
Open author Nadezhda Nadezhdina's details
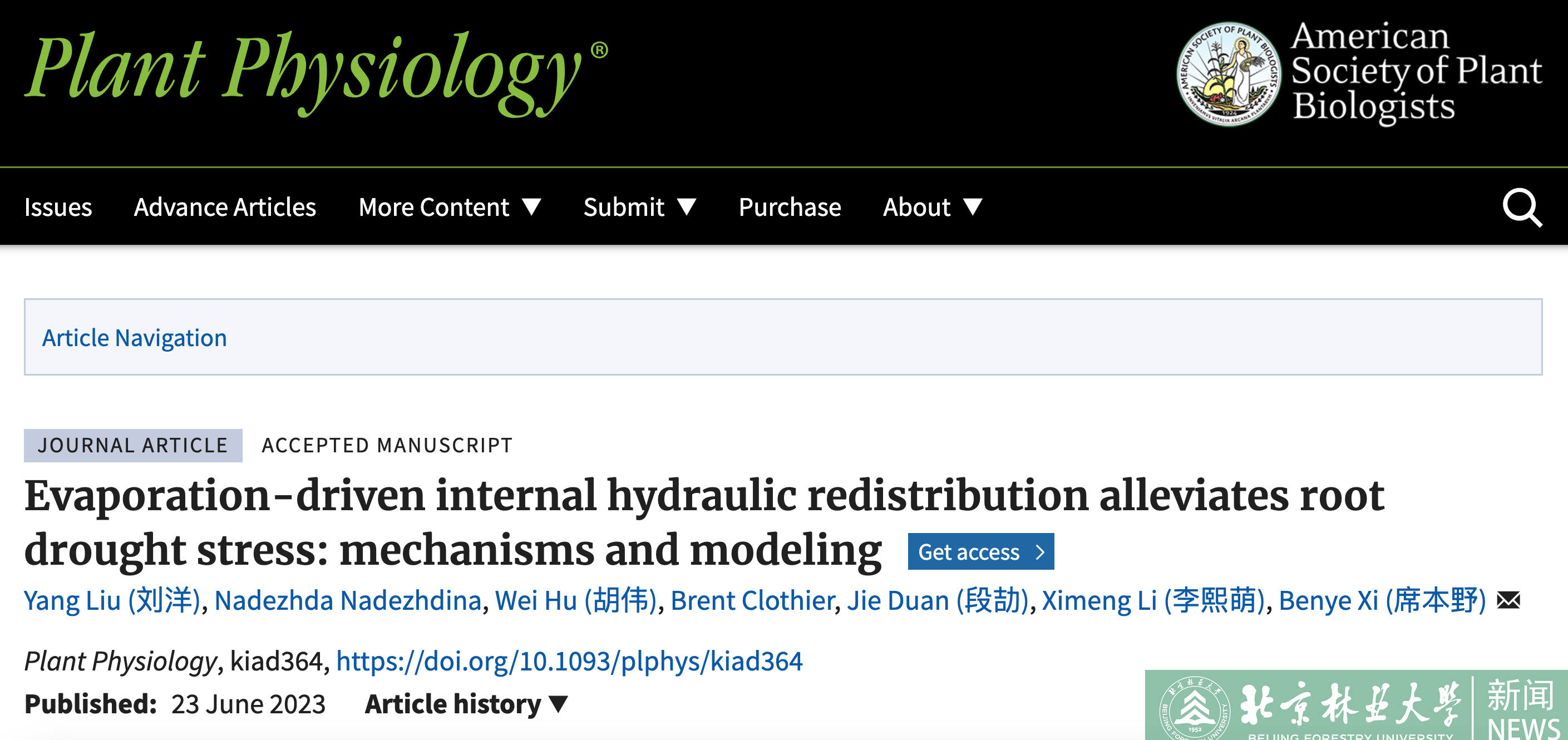coord(348,601)
